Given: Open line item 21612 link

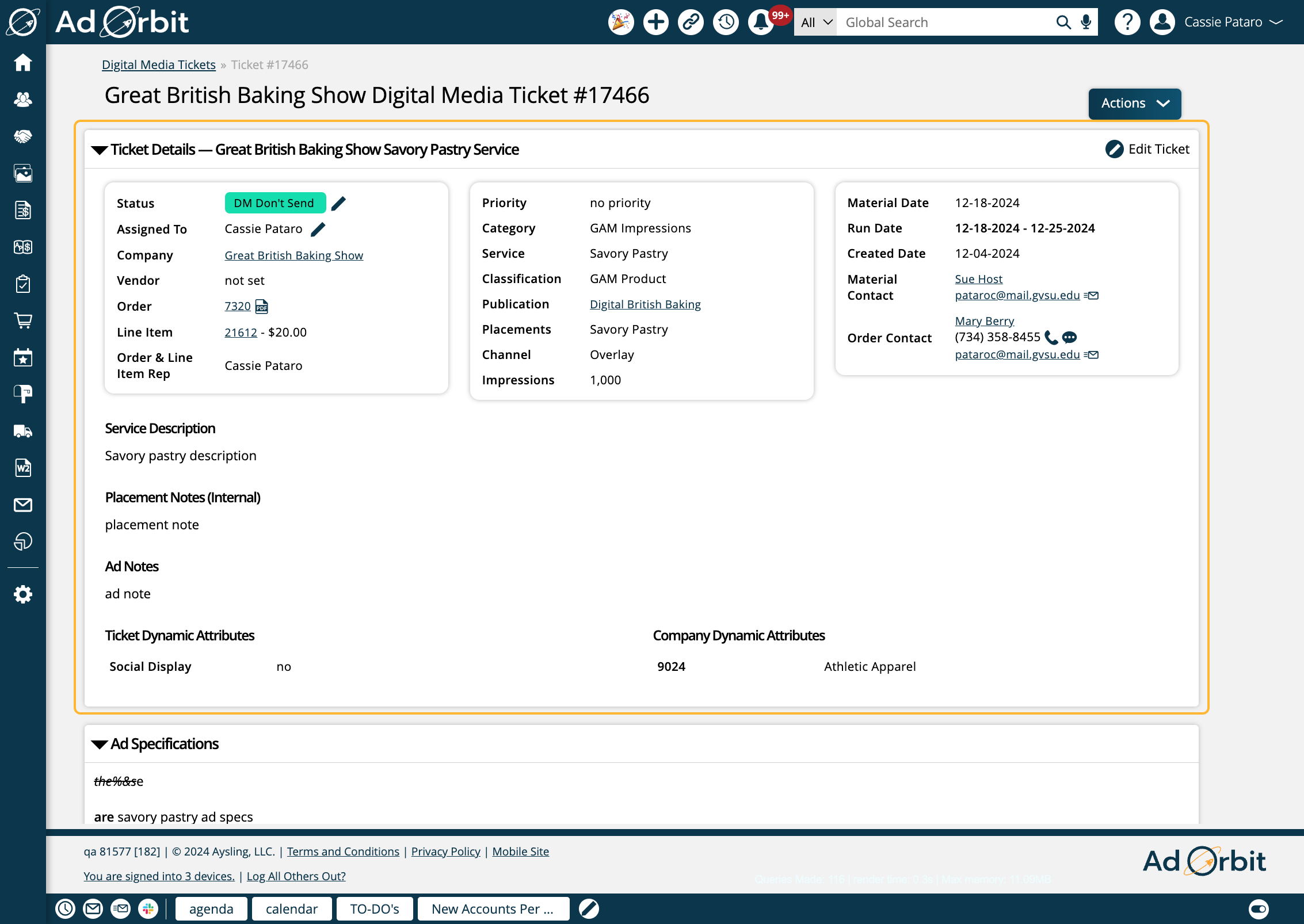Looking at the screenshot, I should pos(241,332).
